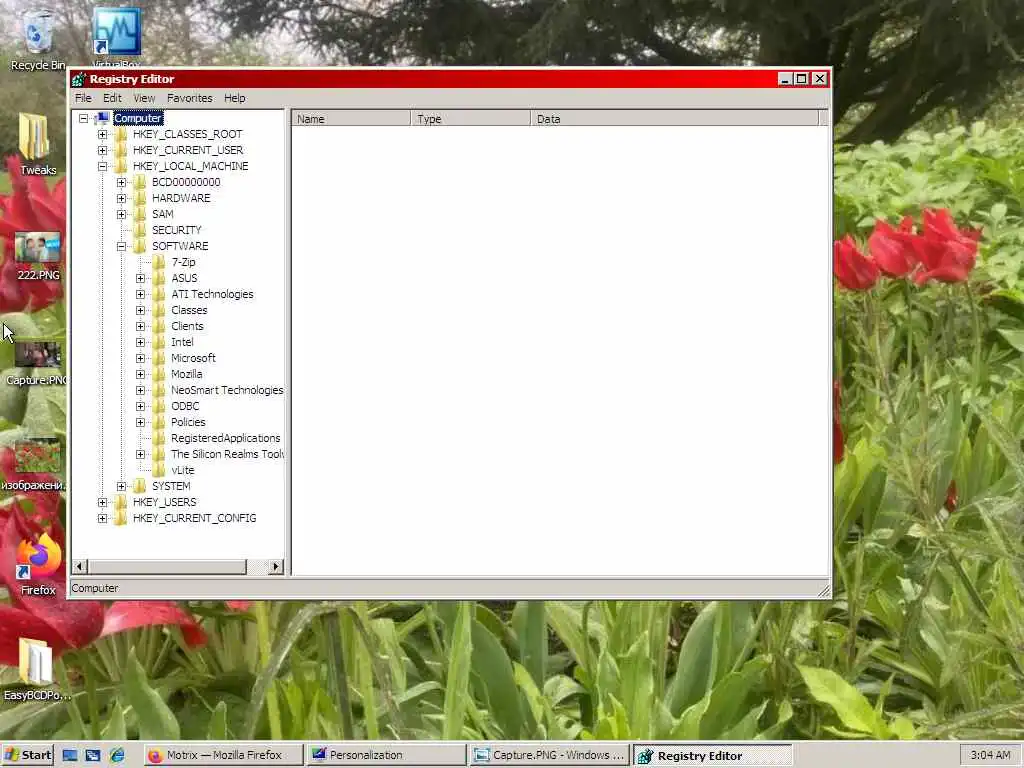This screenshot has width=1024, height=768.
Task: Select the vLite key
Action: pos(183,470)
